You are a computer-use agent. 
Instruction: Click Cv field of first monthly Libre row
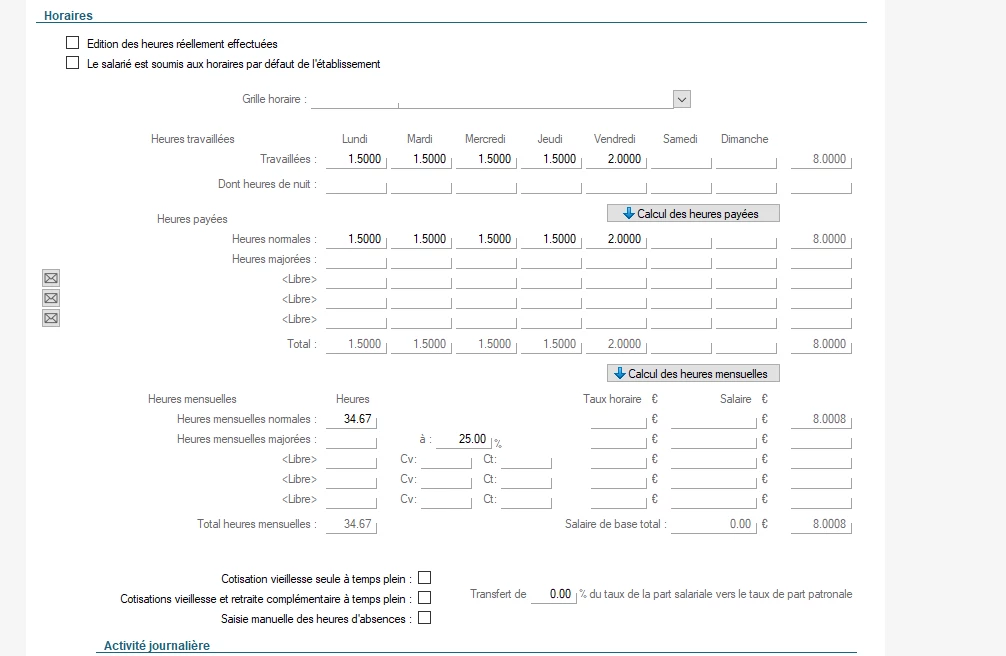tap(446, 460)
